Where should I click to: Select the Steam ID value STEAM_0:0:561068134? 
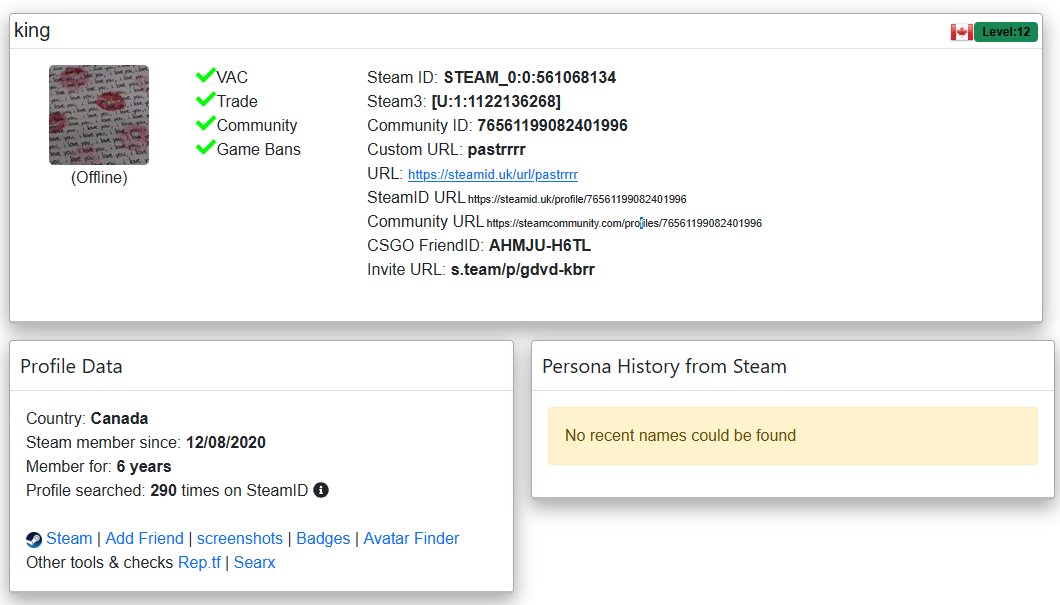click(529, 77)
